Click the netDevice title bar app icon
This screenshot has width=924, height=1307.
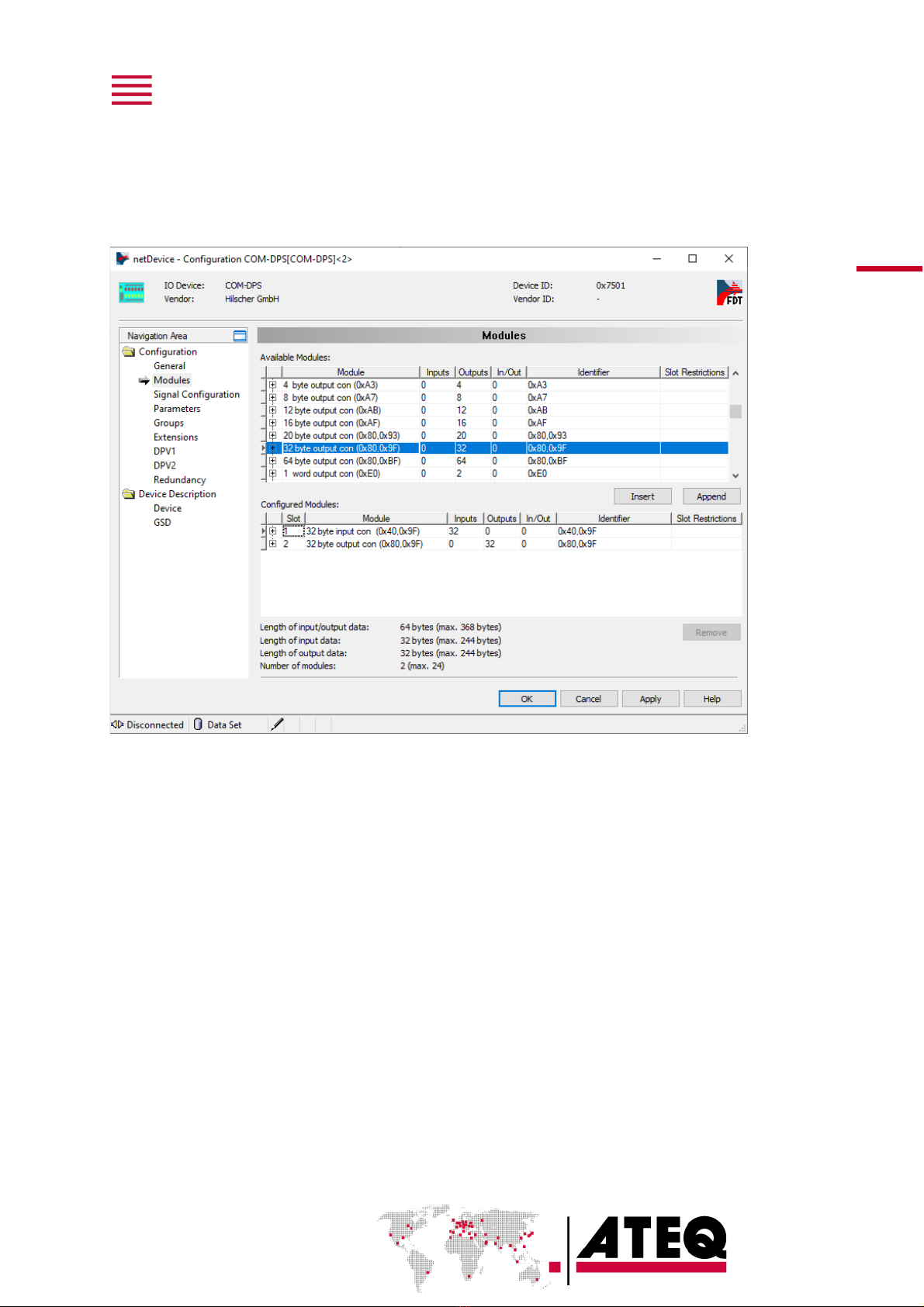click(x=123, y=258)
